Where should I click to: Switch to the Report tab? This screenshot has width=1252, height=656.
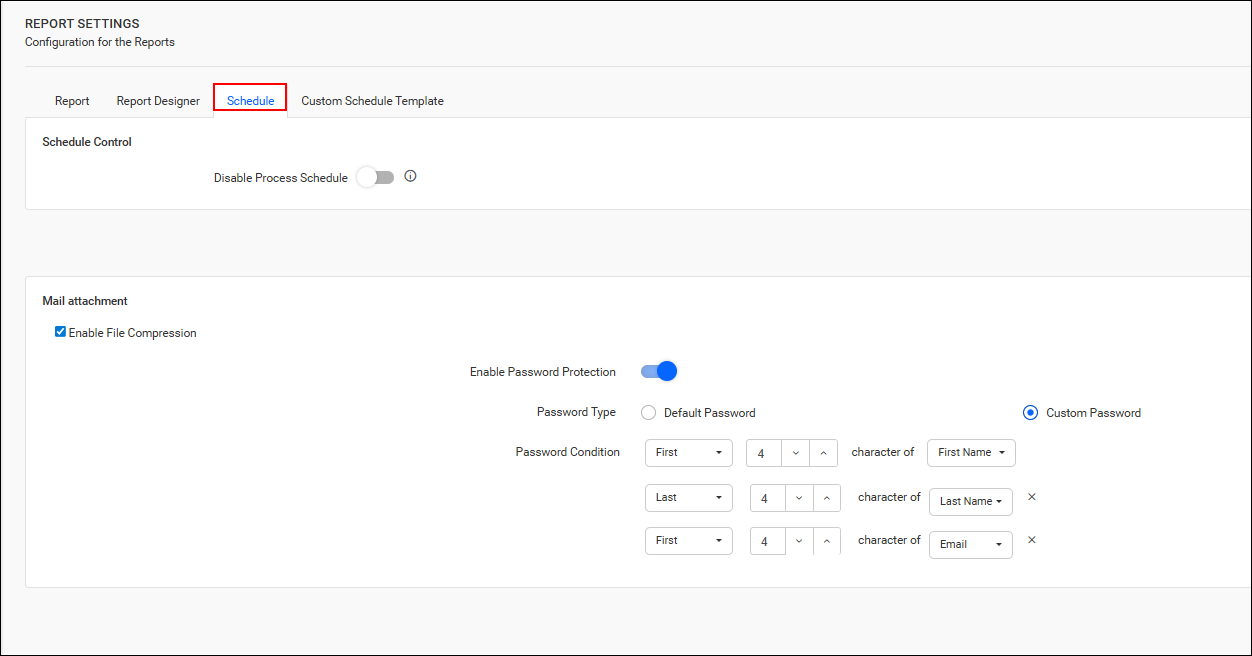[x=72, y=100]
